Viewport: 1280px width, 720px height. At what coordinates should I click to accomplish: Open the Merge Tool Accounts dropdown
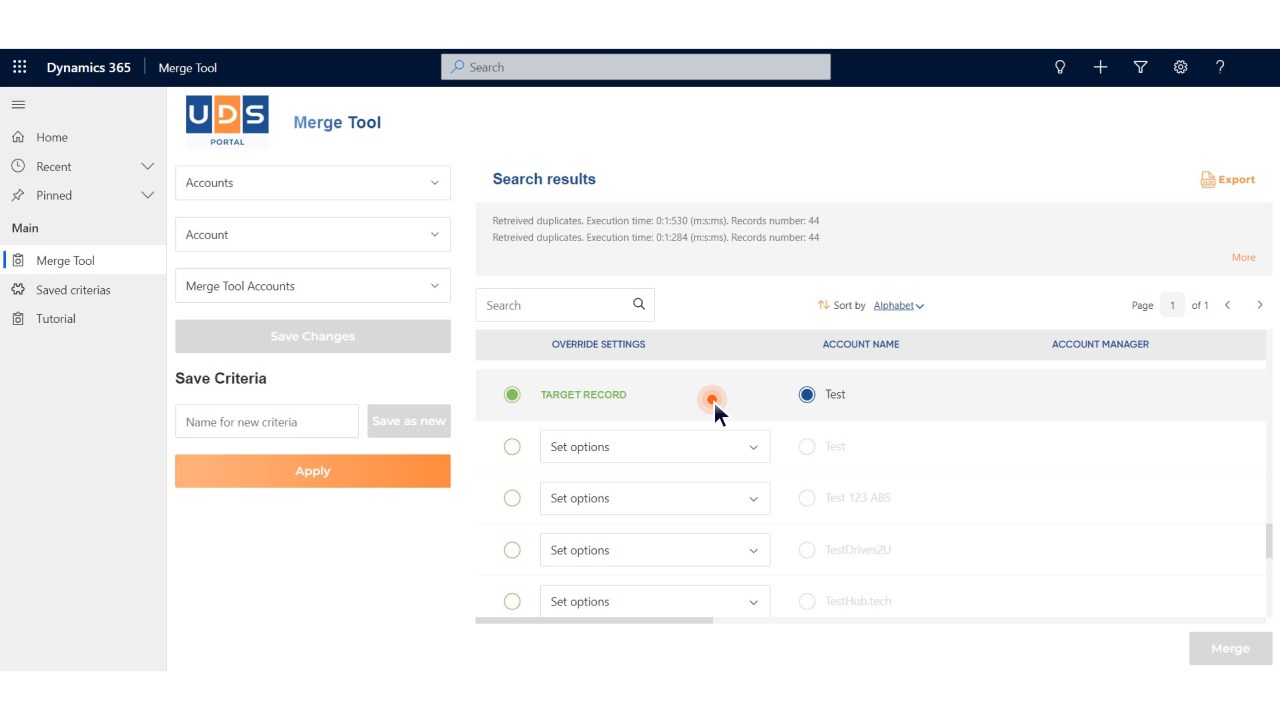313,286
